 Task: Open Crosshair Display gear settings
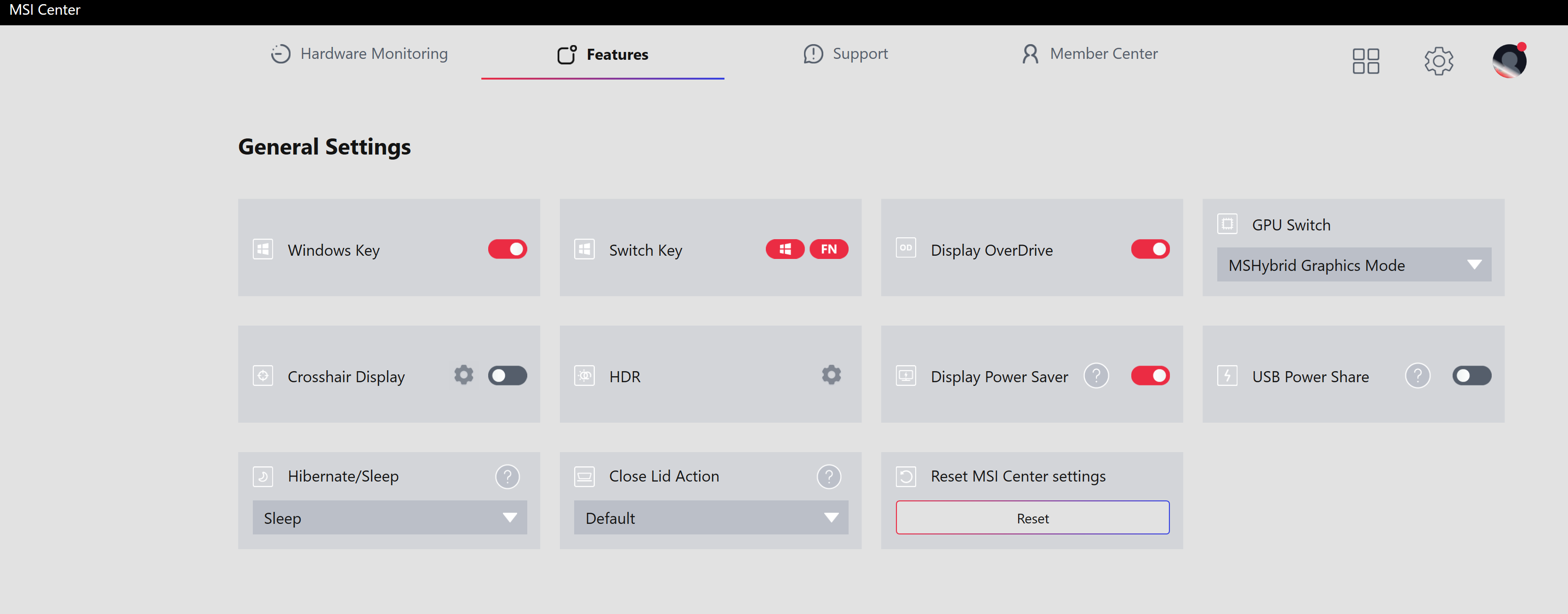click(463, 375)
